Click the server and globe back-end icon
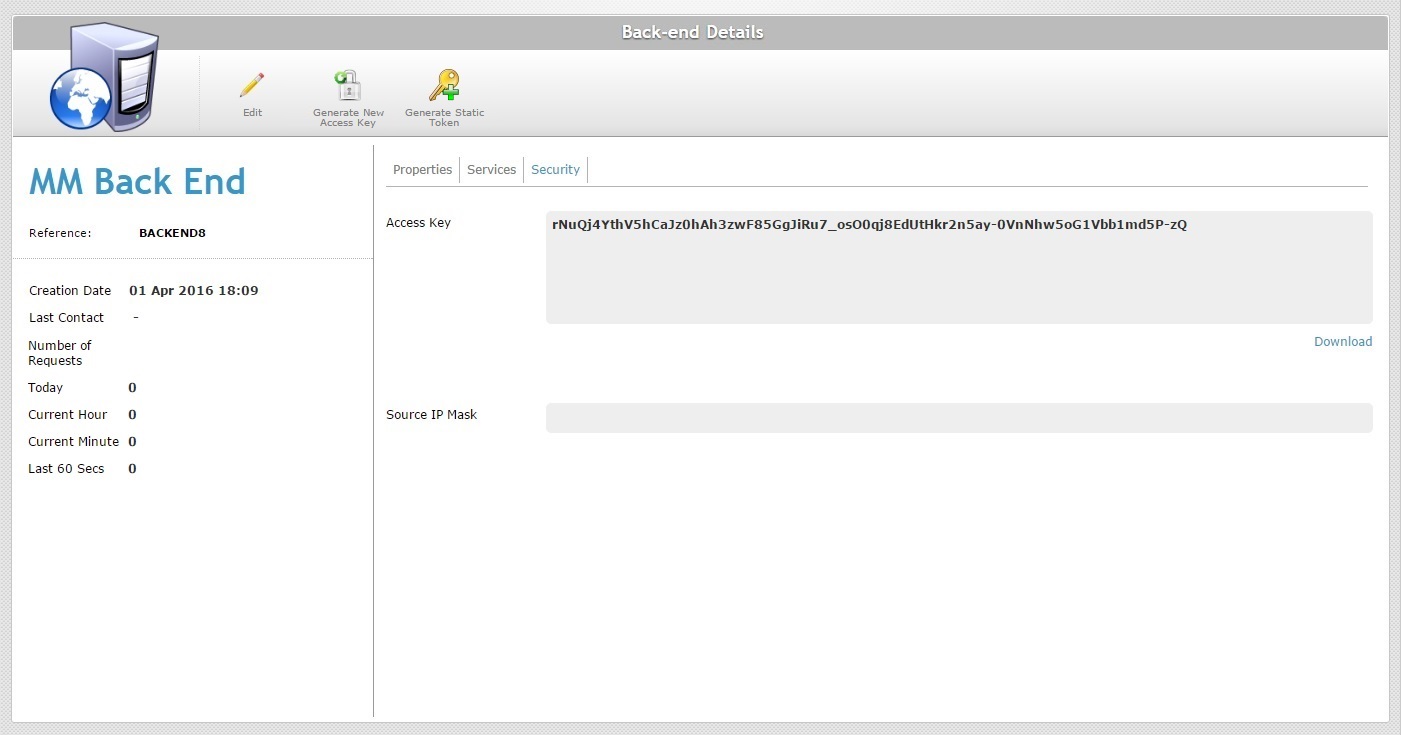The width and height of the screenshot is (1401, 735). [104, 78]
